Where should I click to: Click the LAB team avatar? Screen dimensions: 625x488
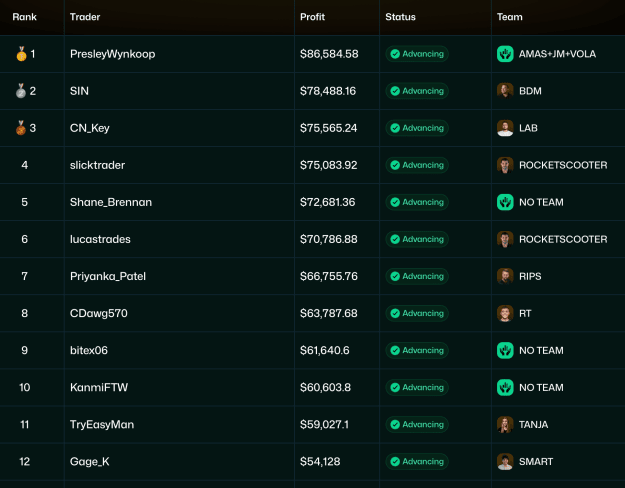(505, 128)
